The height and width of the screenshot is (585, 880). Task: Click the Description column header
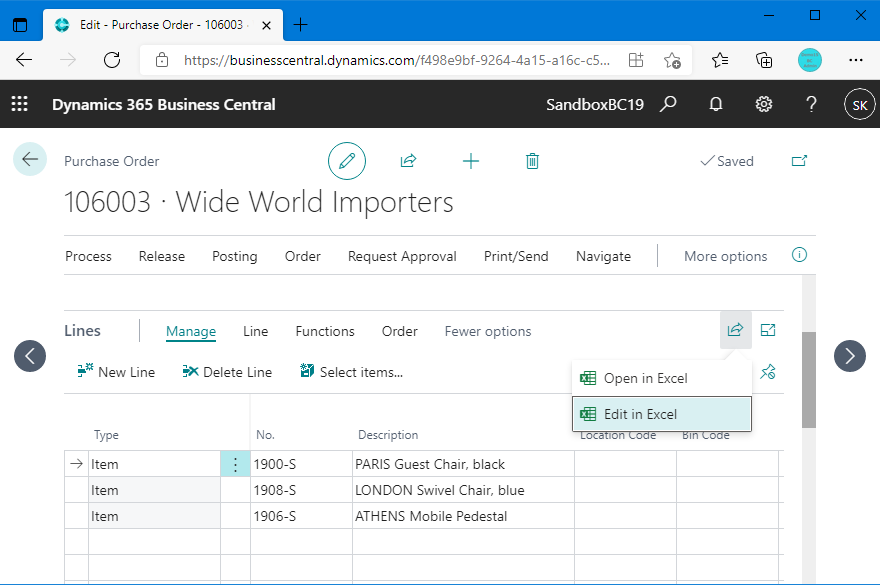coord(388,435)
